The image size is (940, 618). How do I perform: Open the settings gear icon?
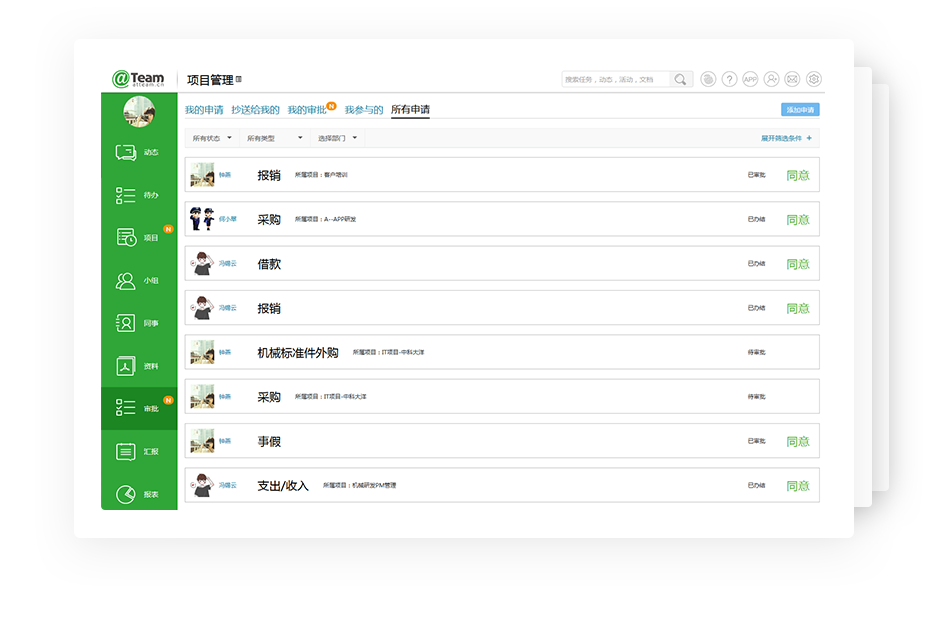tap(814, 79)
